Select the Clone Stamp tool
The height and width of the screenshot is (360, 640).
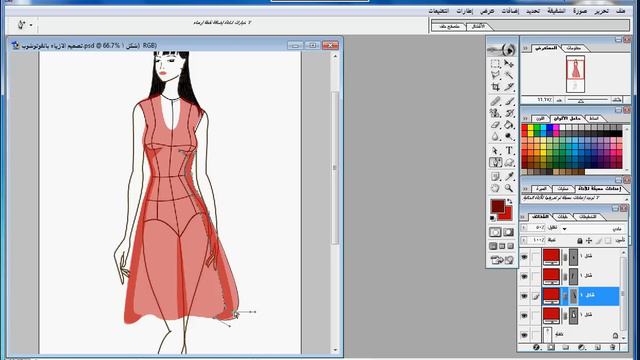point(495,113)
